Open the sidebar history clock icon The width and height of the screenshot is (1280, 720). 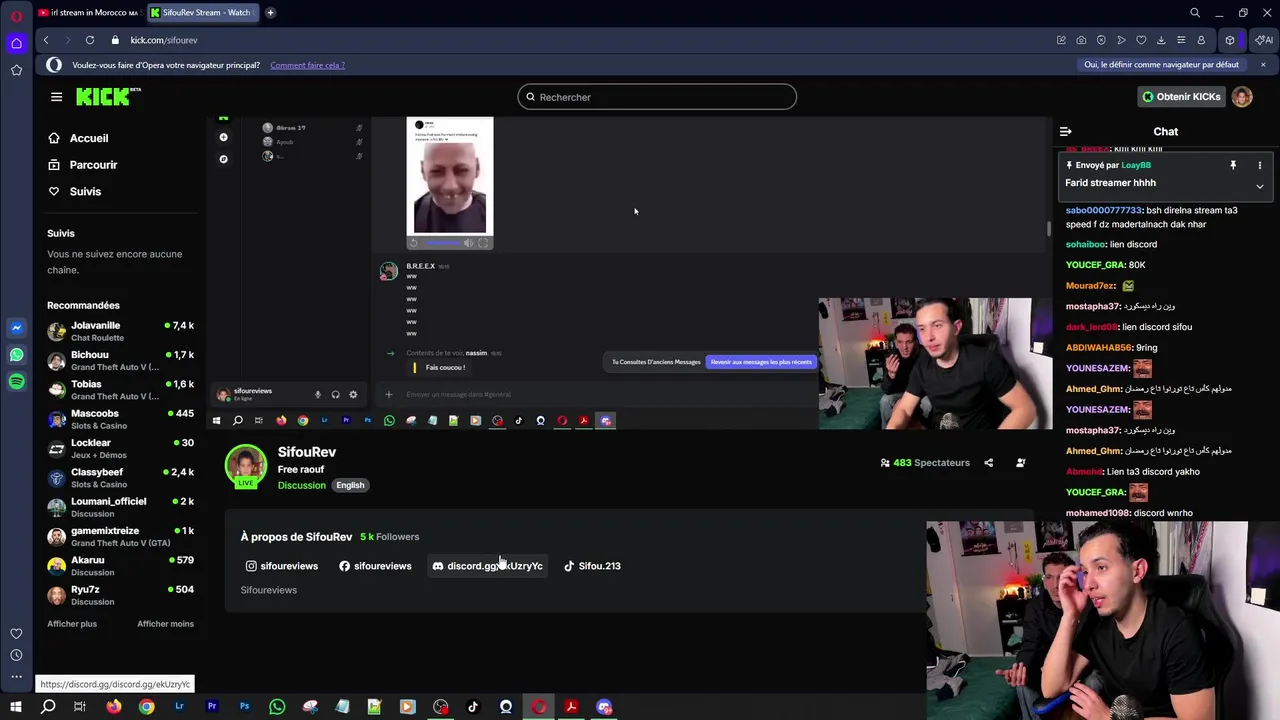pyautogui.click(x=16, y=655)
